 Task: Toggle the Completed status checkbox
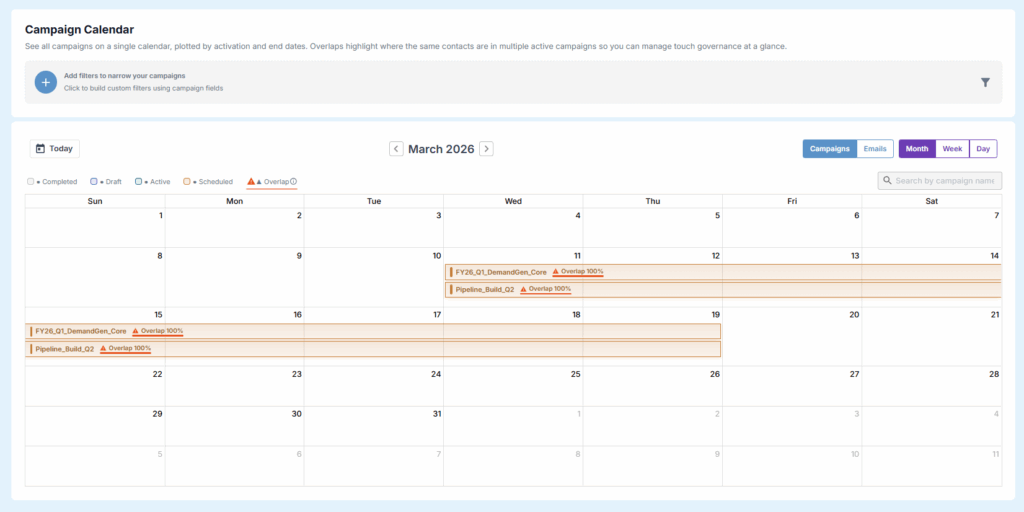[31, 182]
